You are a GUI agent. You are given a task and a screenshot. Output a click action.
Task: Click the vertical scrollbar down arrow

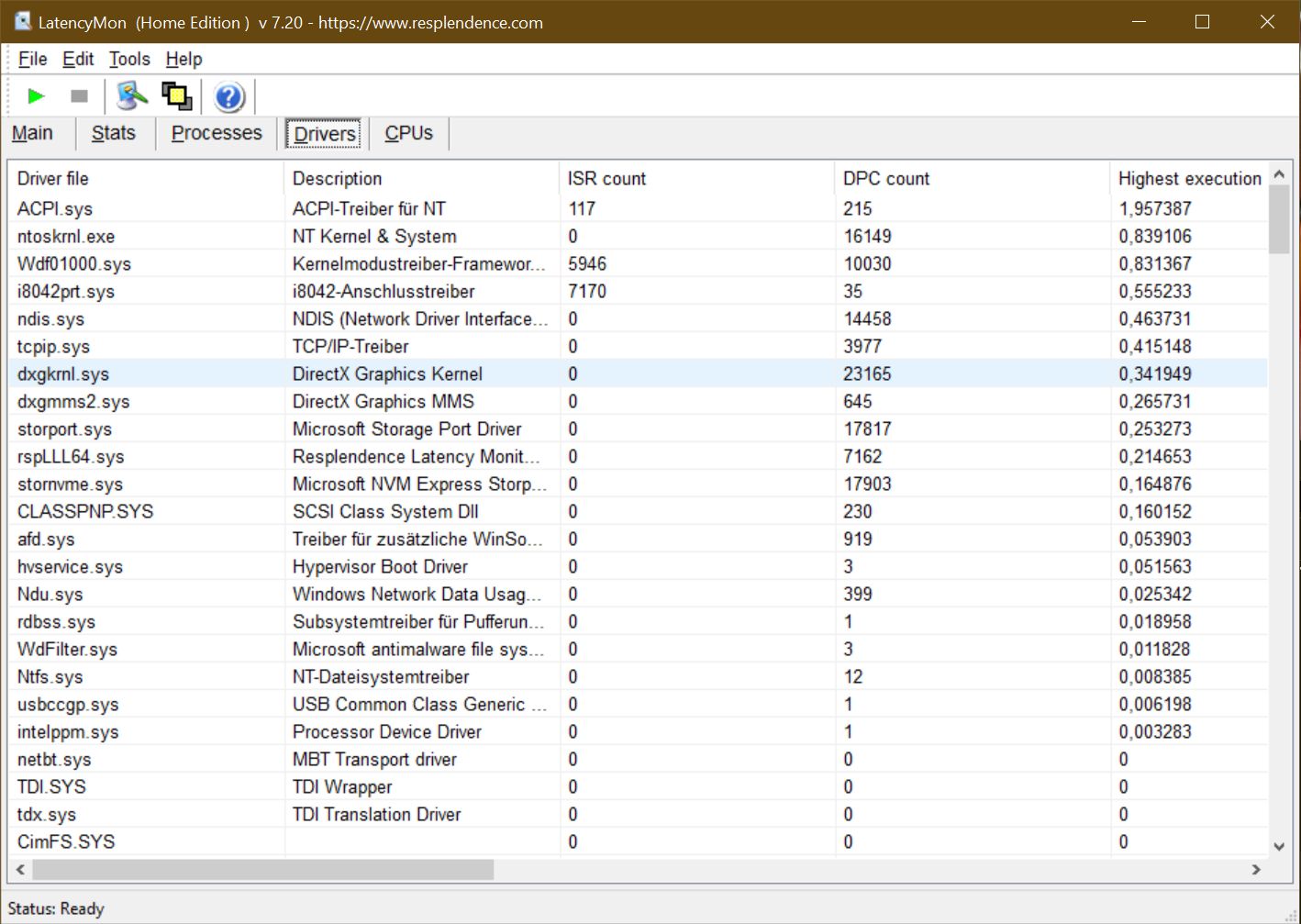coord(1279,846)
